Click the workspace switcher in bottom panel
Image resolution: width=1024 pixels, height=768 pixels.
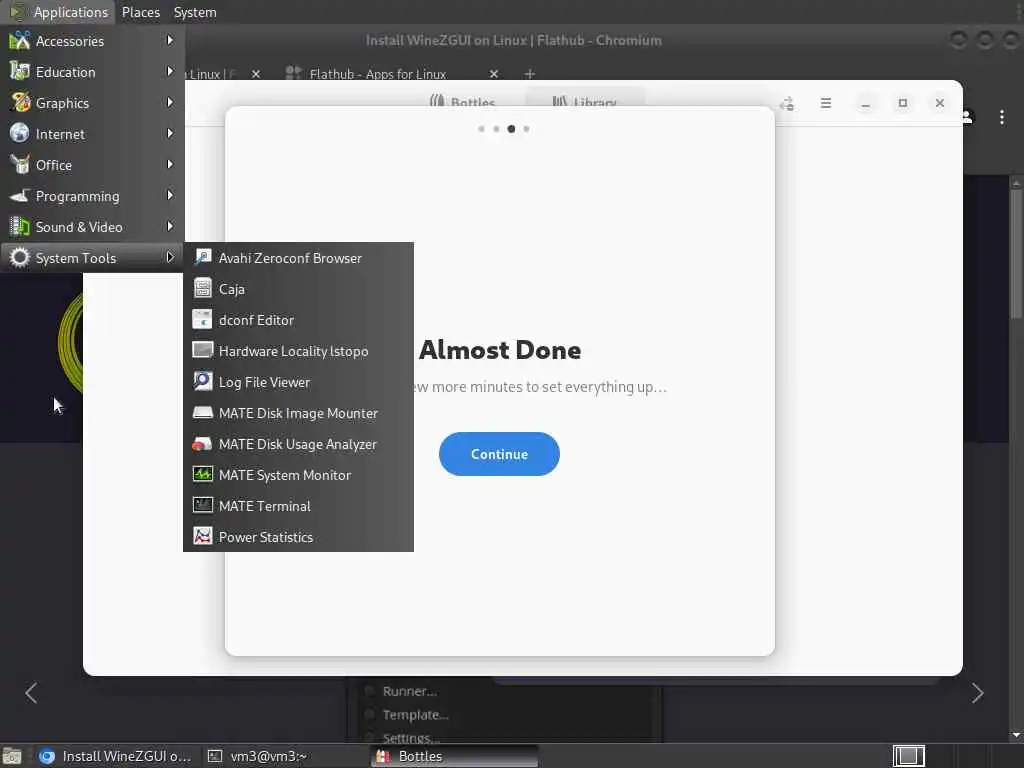pyautogui.click(x=908, y=756)
